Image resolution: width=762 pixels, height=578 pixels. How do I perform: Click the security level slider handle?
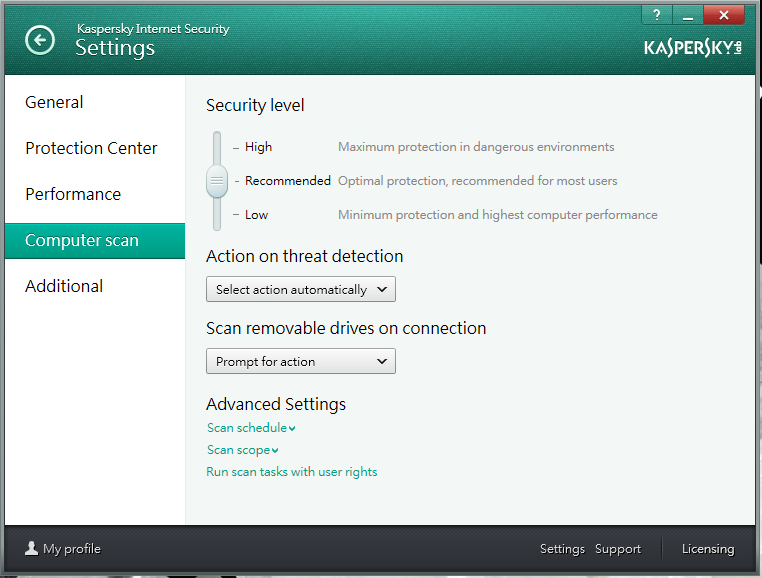coord(217,181)
